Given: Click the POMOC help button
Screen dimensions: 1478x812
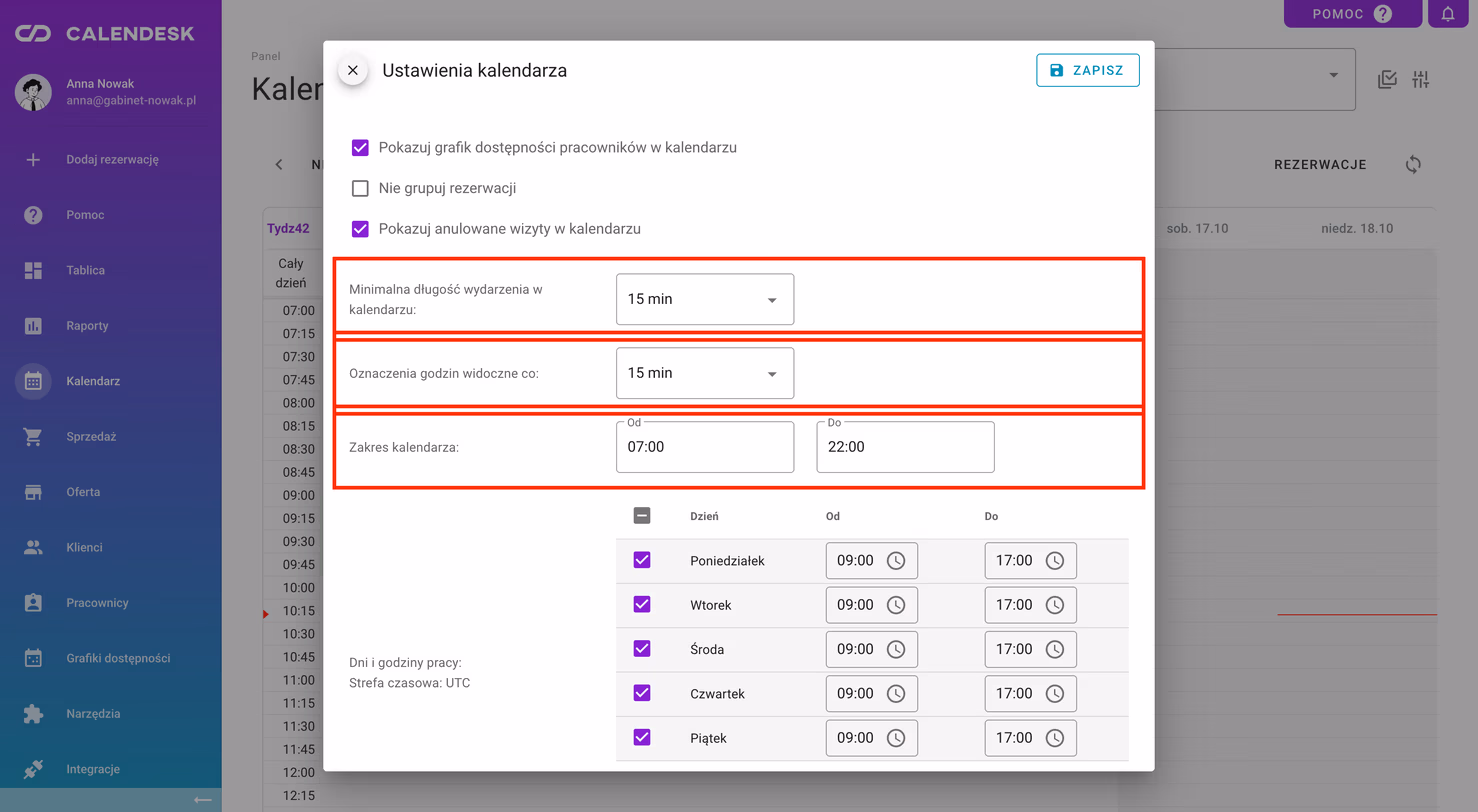Looking at the screenshot, I should (x=1352, y=14).
